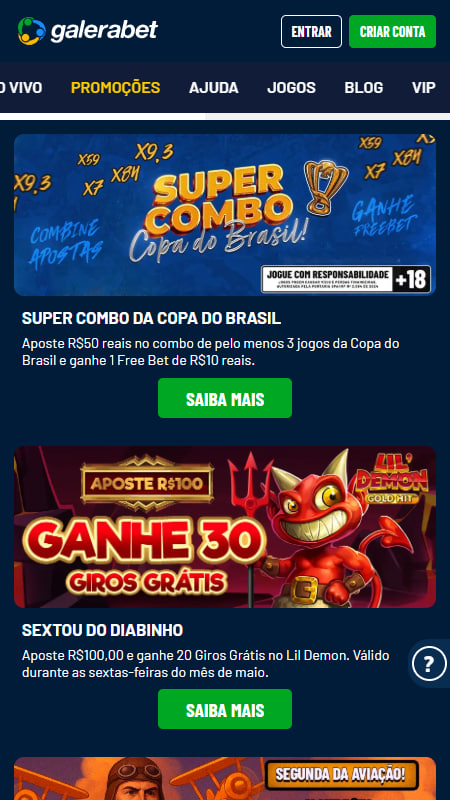Open the Promoções tab
The image size is (450, 800).
pyautogui.click(x=115, y=88)
